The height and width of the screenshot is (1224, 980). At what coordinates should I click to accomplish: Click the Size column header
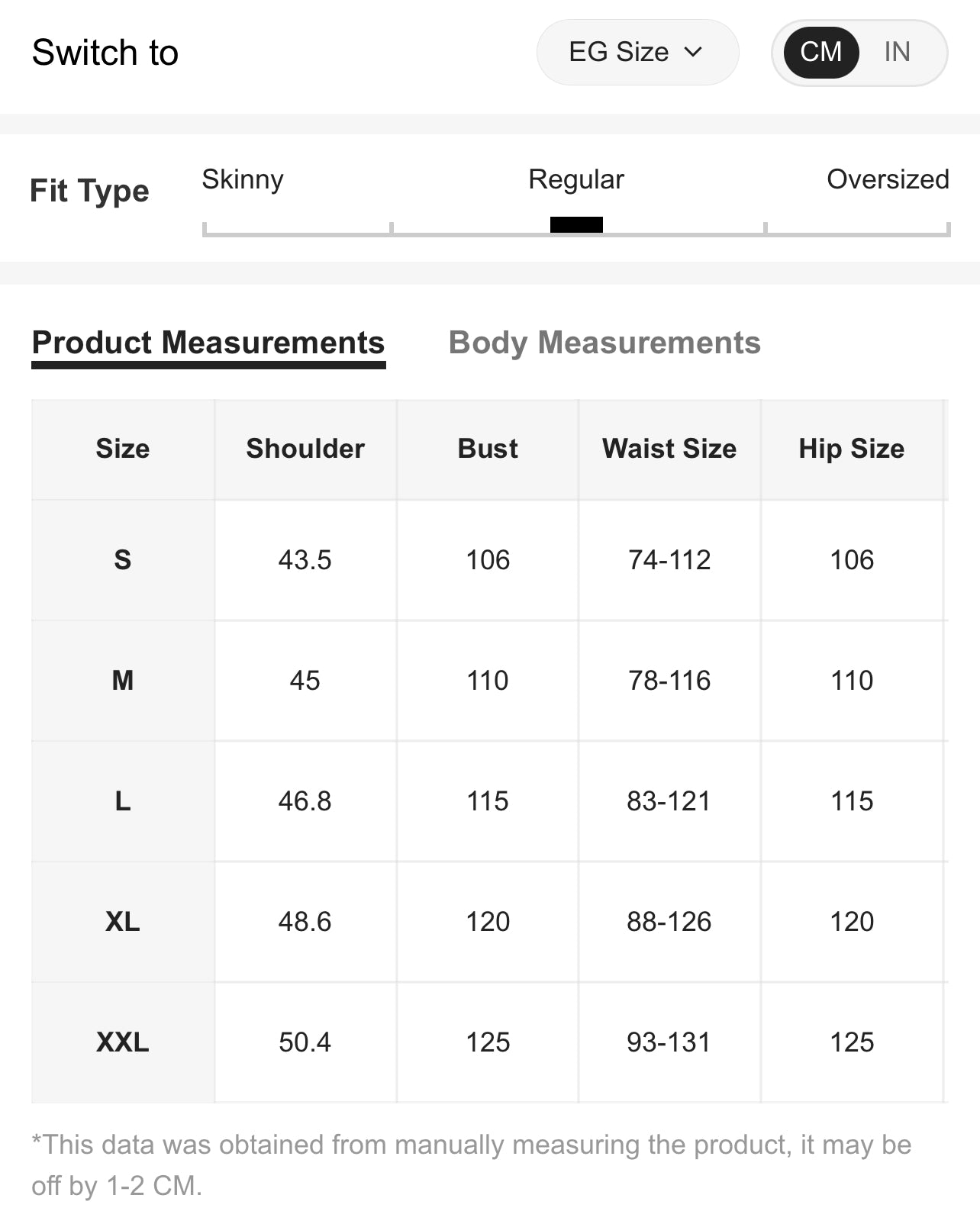point(123,449)
